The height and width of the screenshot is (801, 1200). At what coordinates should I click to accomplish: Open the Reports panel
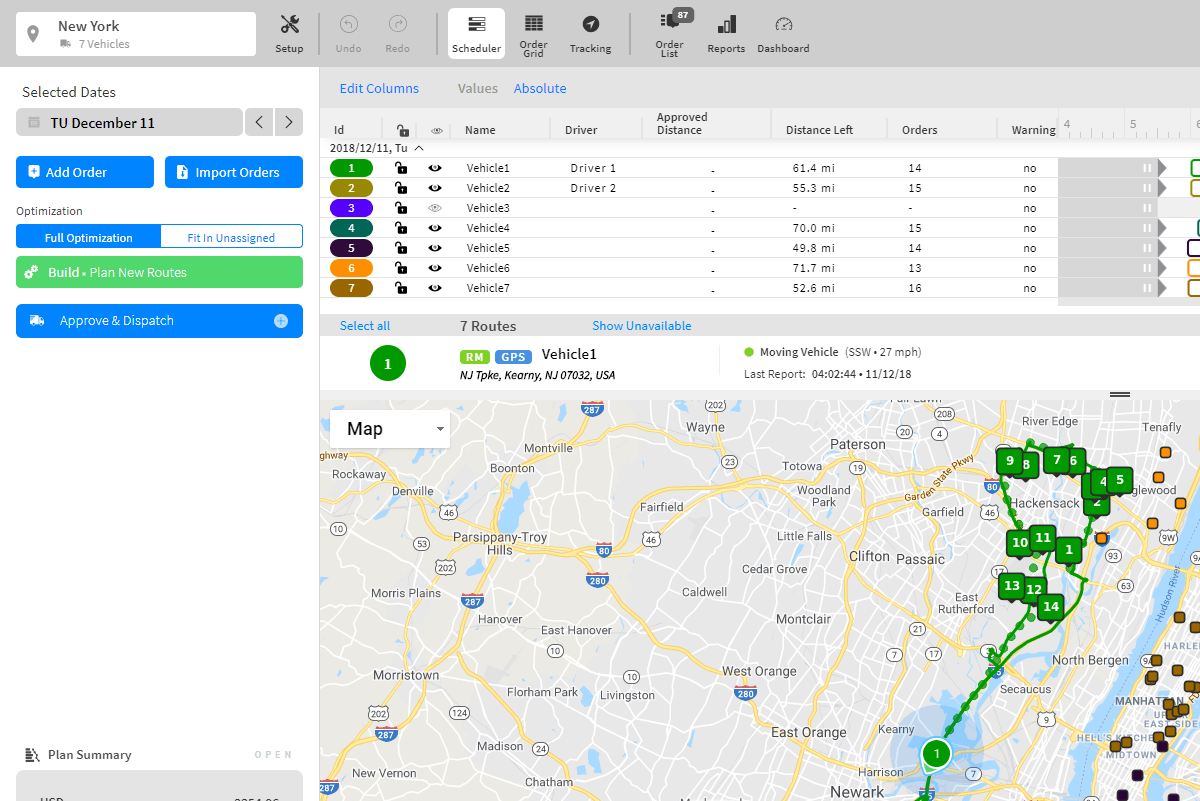[725, 33]
